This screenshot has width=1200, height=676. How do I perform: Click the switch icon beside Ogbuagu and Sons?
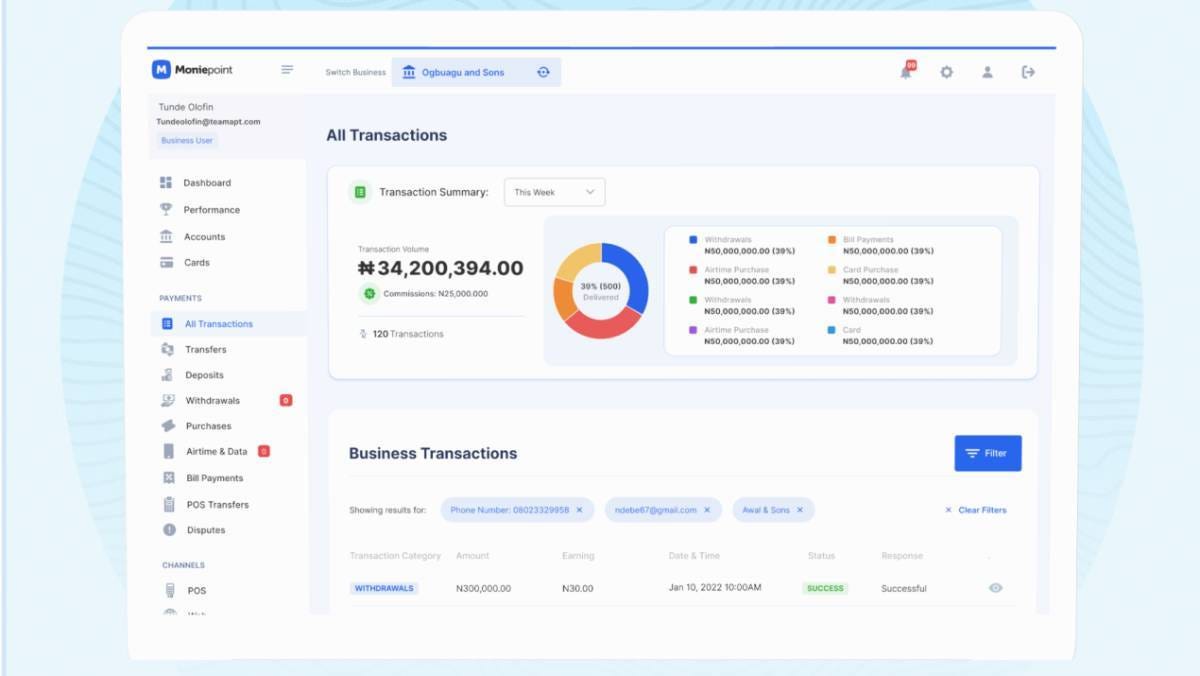[x=543, y=72]
